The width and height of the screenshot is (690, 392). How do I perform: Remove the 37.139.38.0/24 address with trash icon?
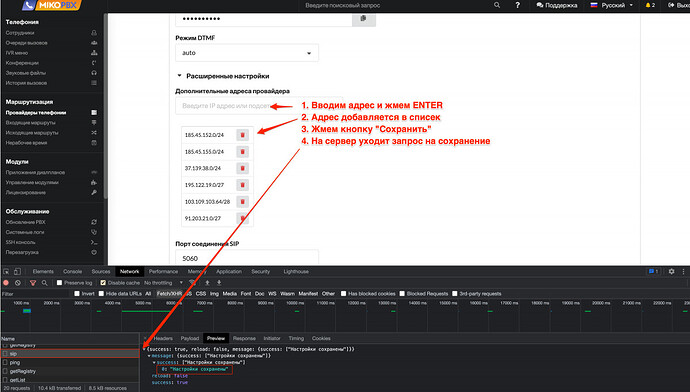tap(242, 169)
